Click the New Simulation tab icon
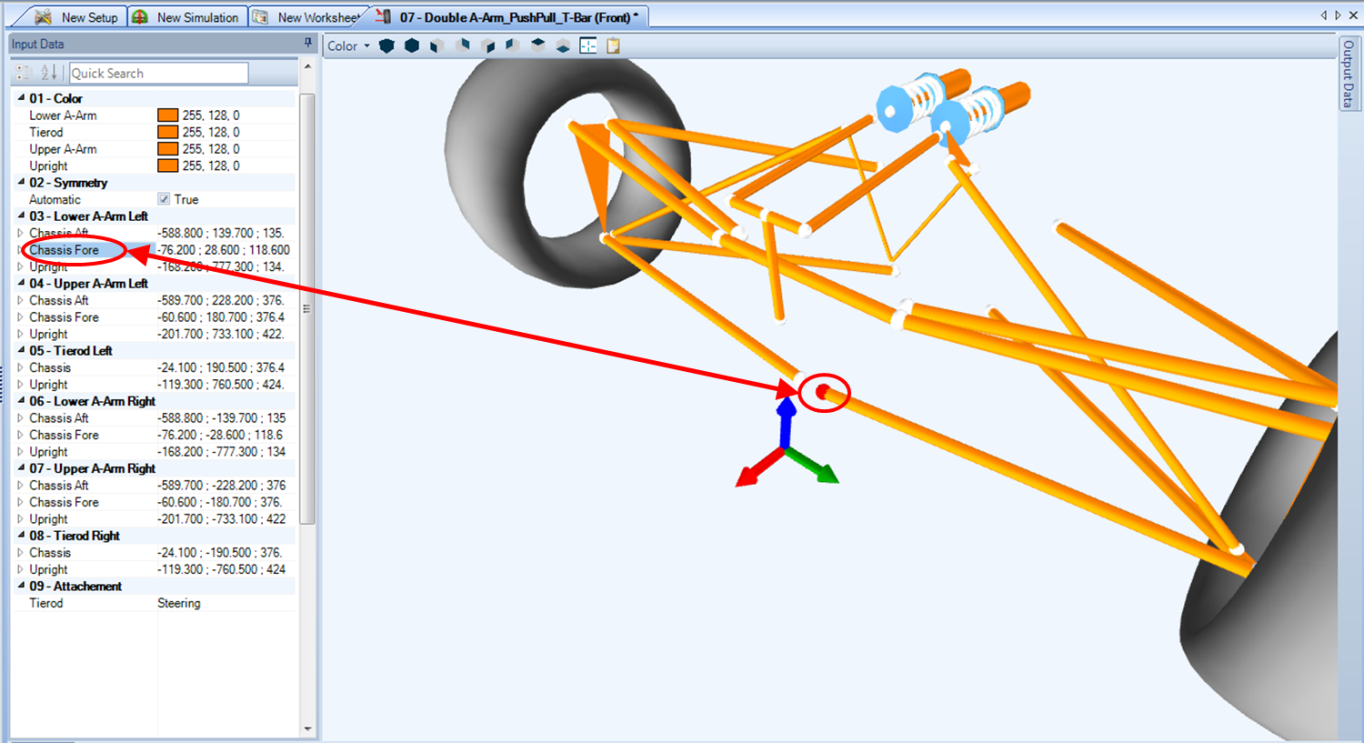Image resolution: width=1364 pixels, height=743 pixels. [x=141, y=17]
